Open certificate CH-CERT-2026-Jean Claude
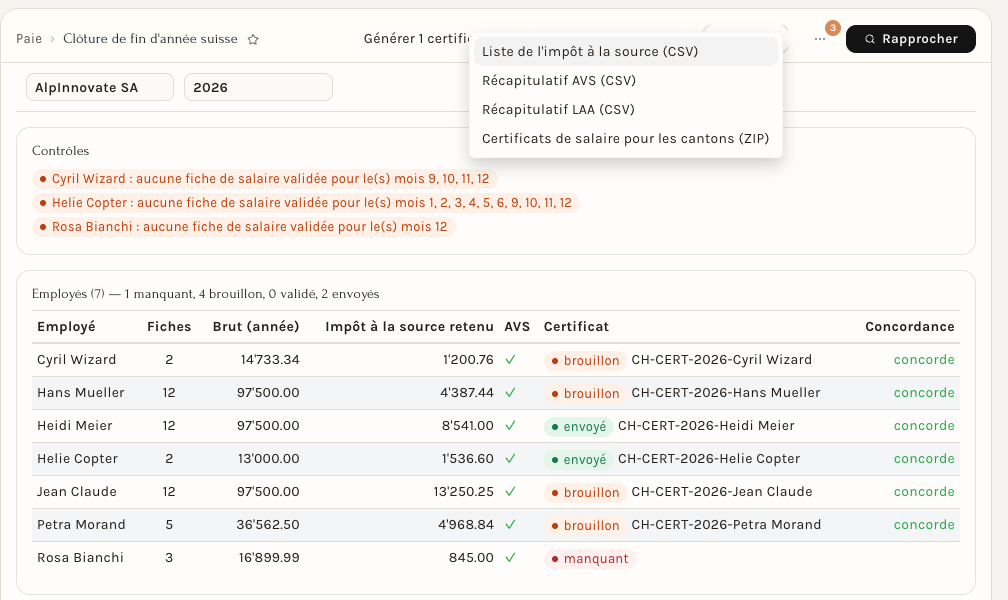Screen dimensions: 1008x600 point(722,491)
